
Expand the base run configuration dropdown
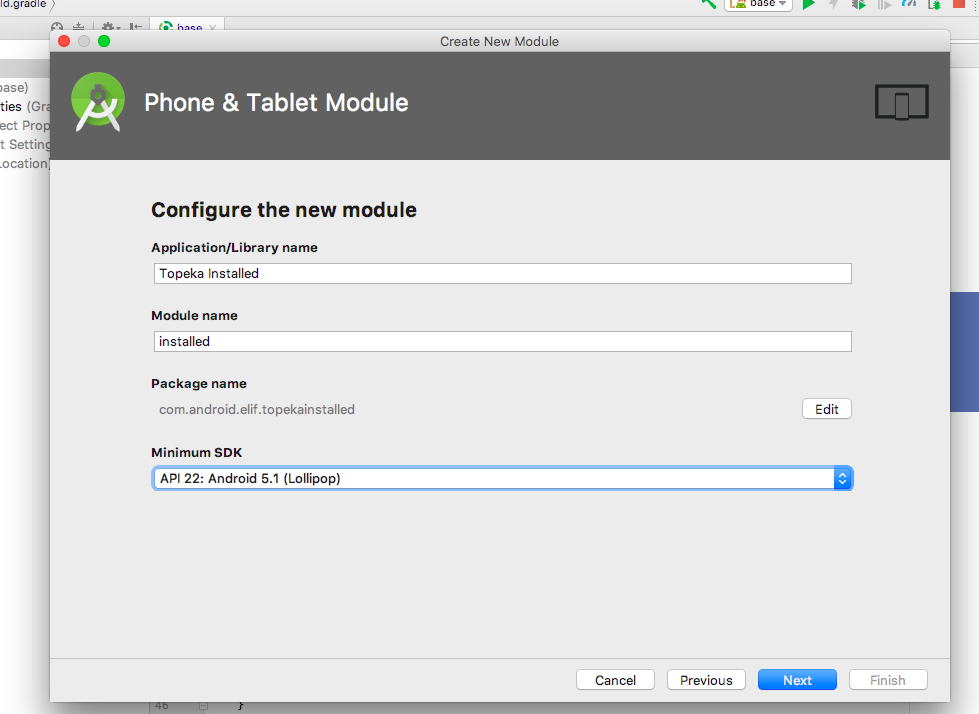point(758,4)
